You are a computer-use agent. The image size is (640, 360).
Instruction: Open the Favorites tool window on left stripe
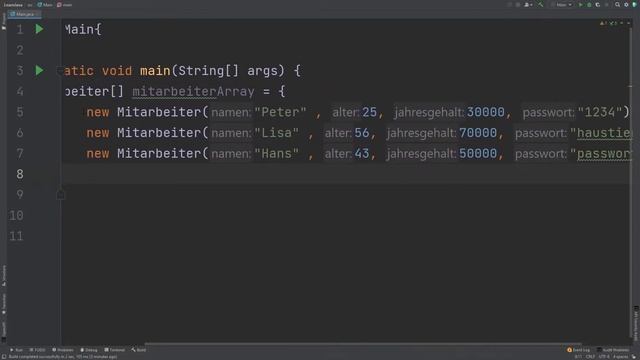4,304
